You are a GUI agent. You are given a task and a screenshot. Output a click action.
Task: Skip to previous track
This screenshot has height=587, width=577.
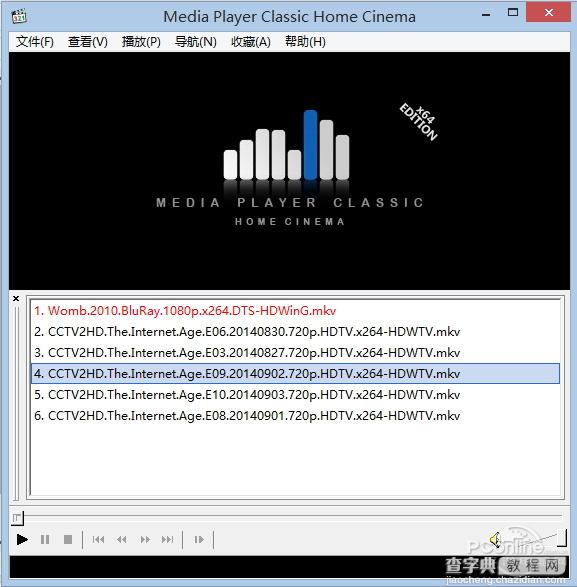[x=98, y=539]
